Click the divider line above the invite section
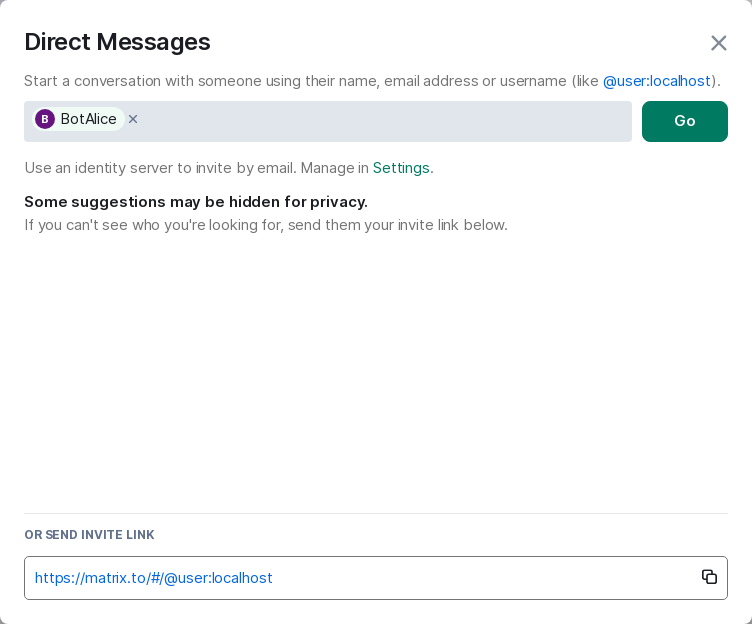This screenshot has width=752, height=624. tap(375, 513)
